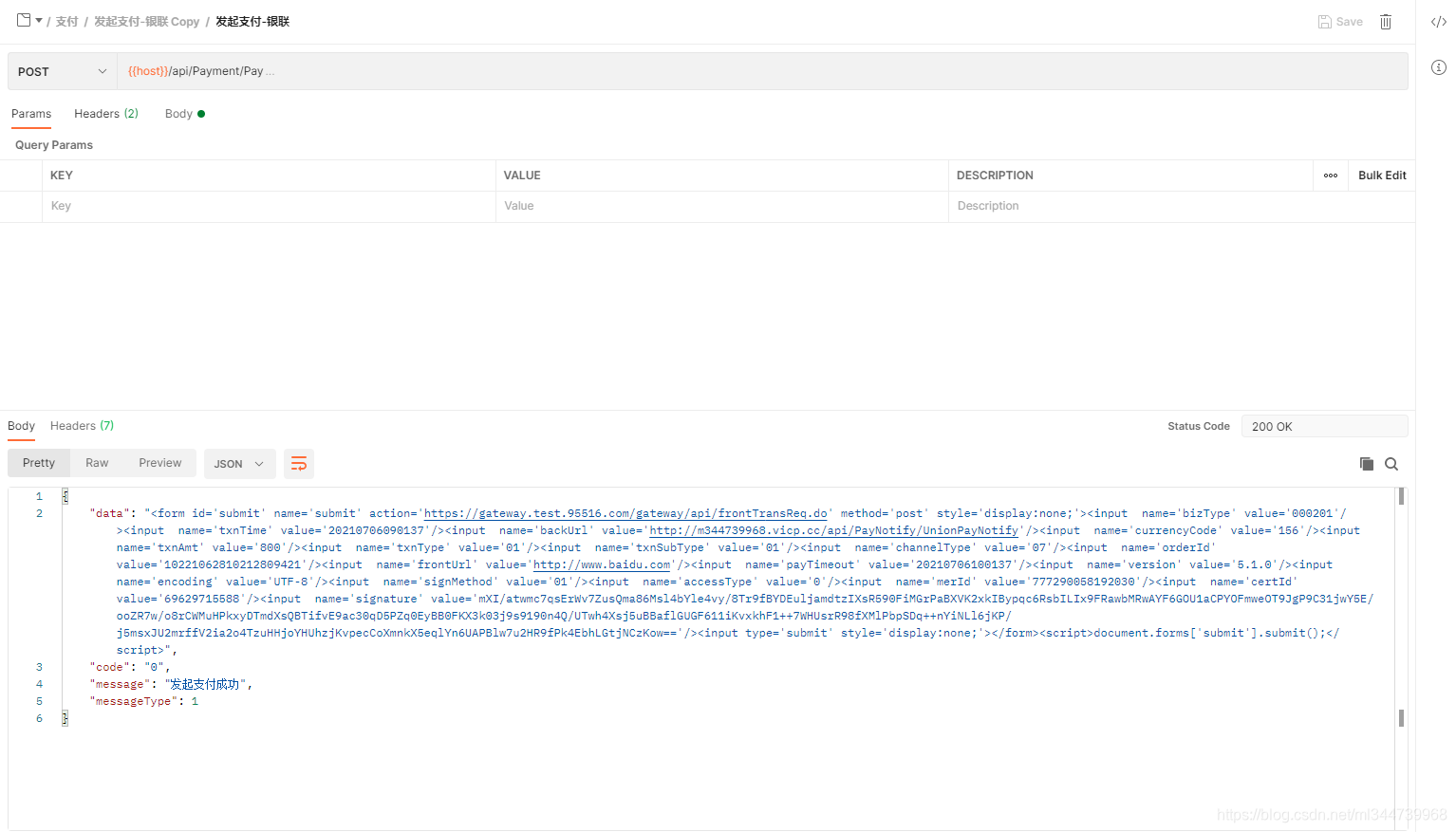Click the Save button
The width and height of the screenshot is (1456, 832).
pyautogui.click(x=1340, y=22)
